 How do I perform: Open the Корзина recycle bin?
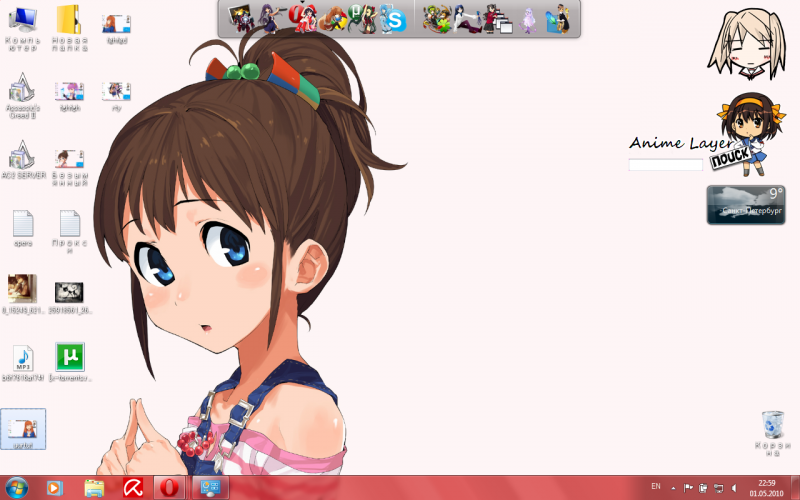pyautogui.click(x=773, y=434)
